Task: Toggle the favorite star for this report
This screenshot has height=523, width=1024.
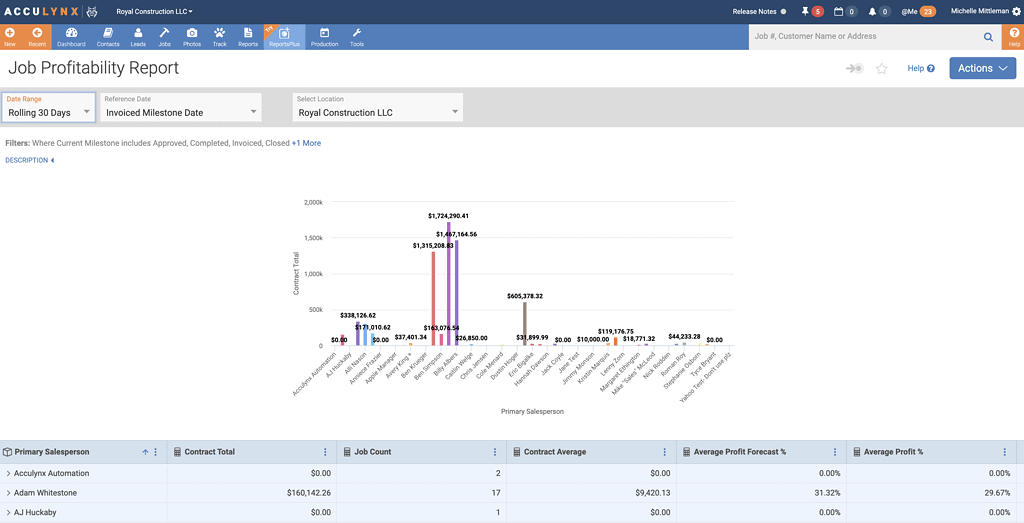Action: (881, 69)
